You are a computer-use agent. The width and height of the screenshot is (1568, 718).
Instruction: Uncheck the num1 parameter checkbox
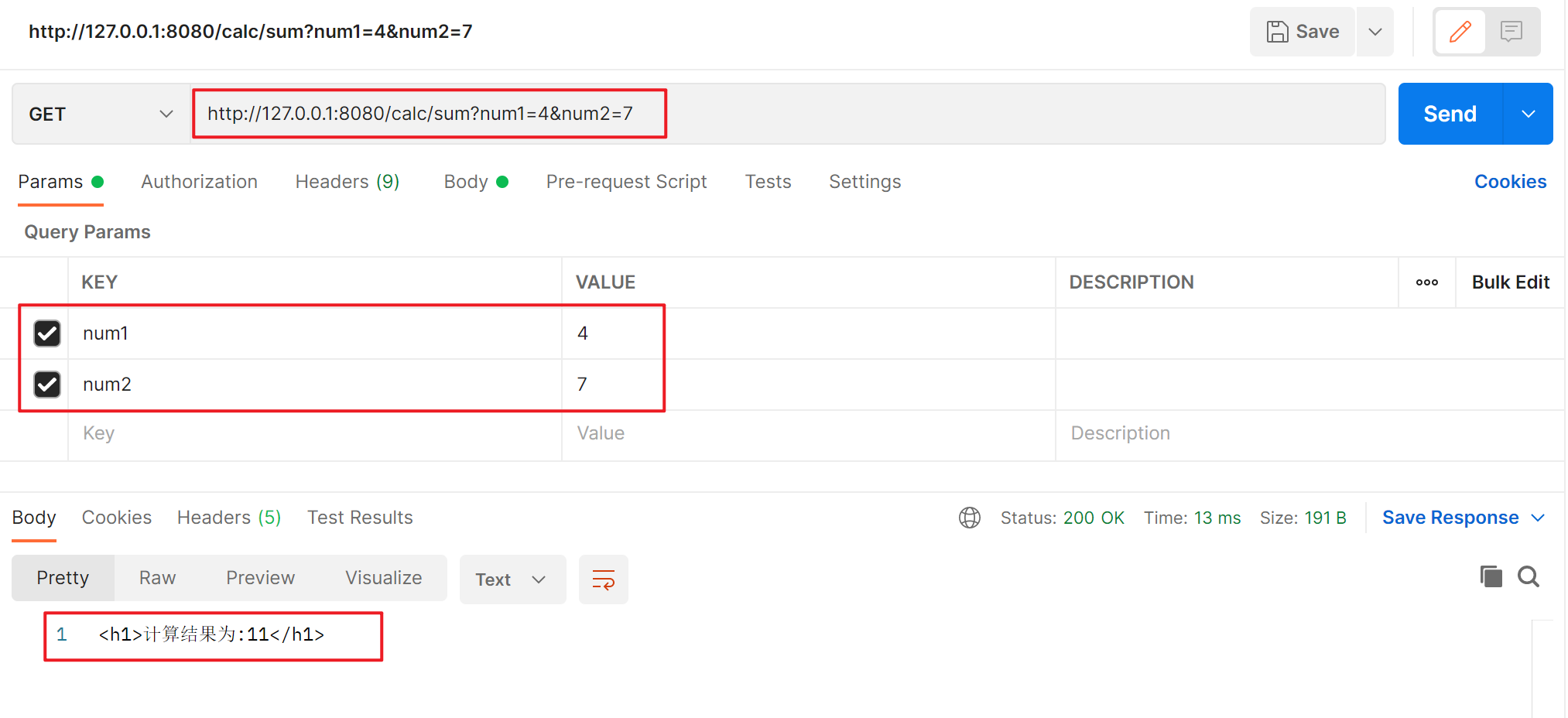pyautogui.click(x=47, y=333)
